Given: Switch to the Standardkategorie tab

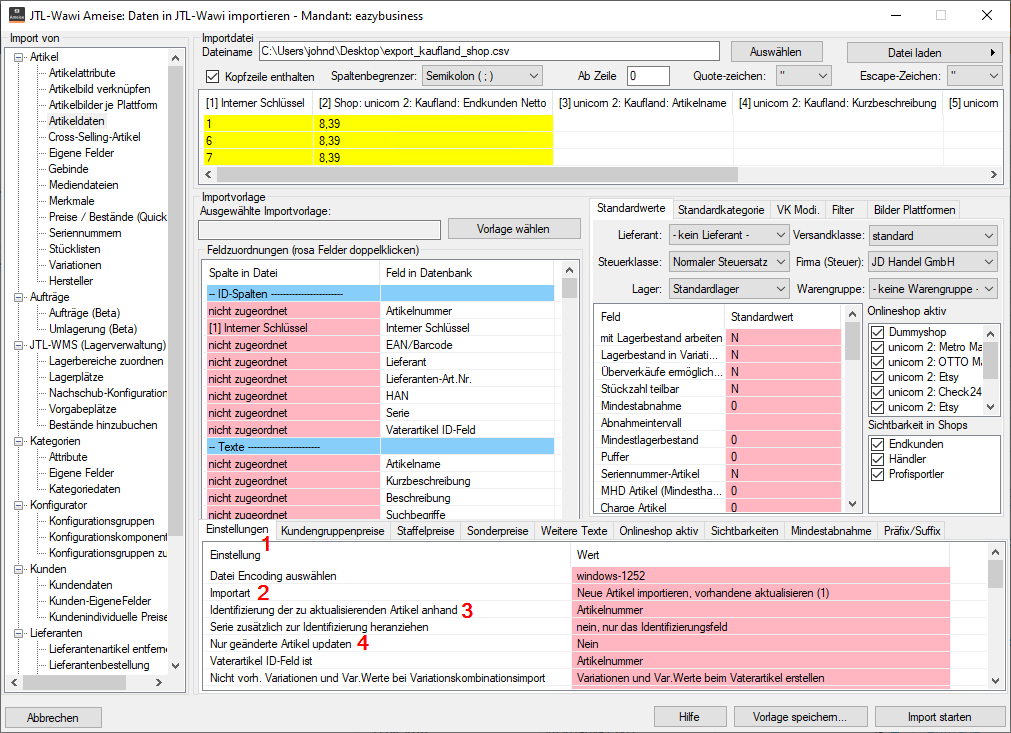Looking at the screenshot, I should (x=721, y=210).
